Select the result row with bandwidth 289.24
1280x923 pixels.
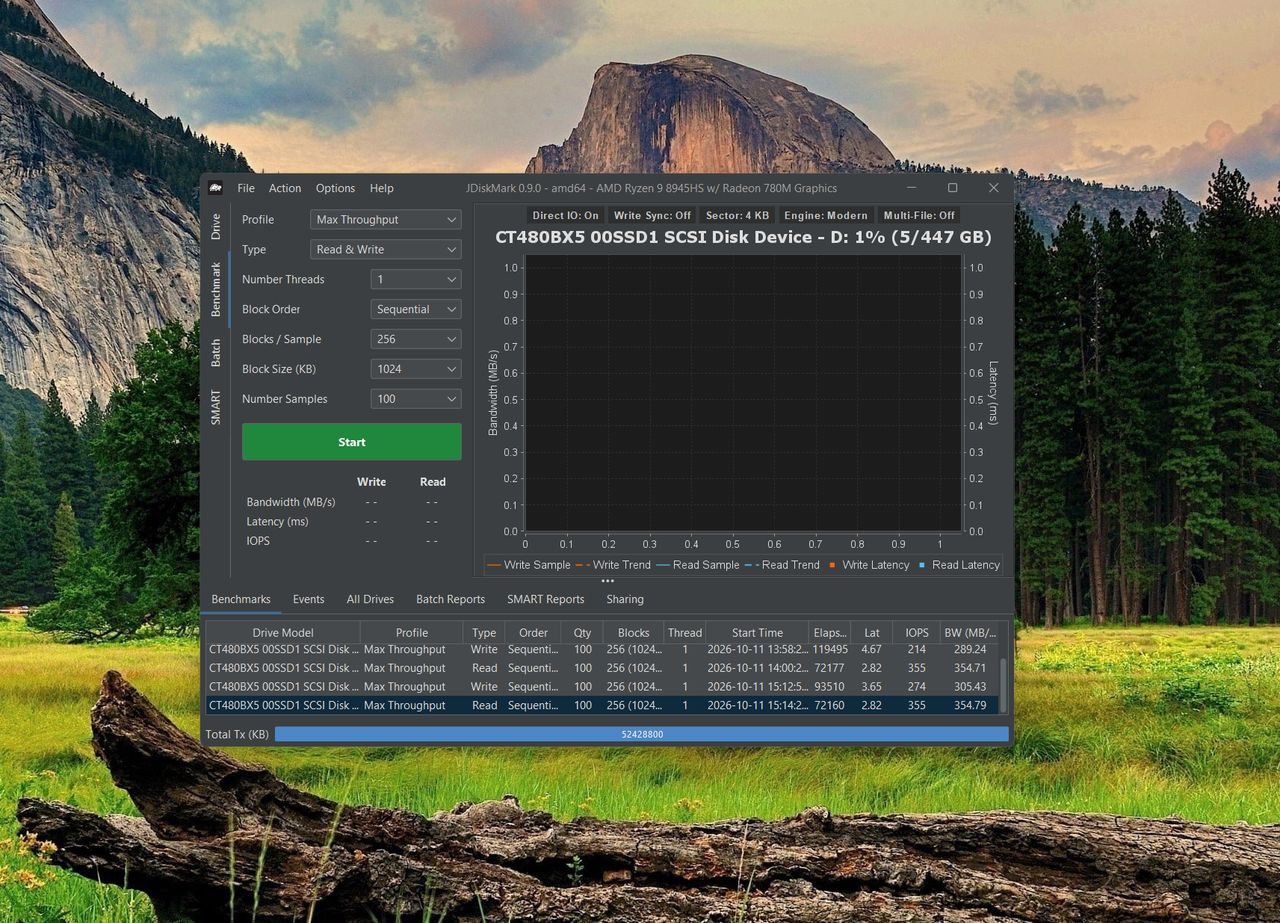pos(602,649)
